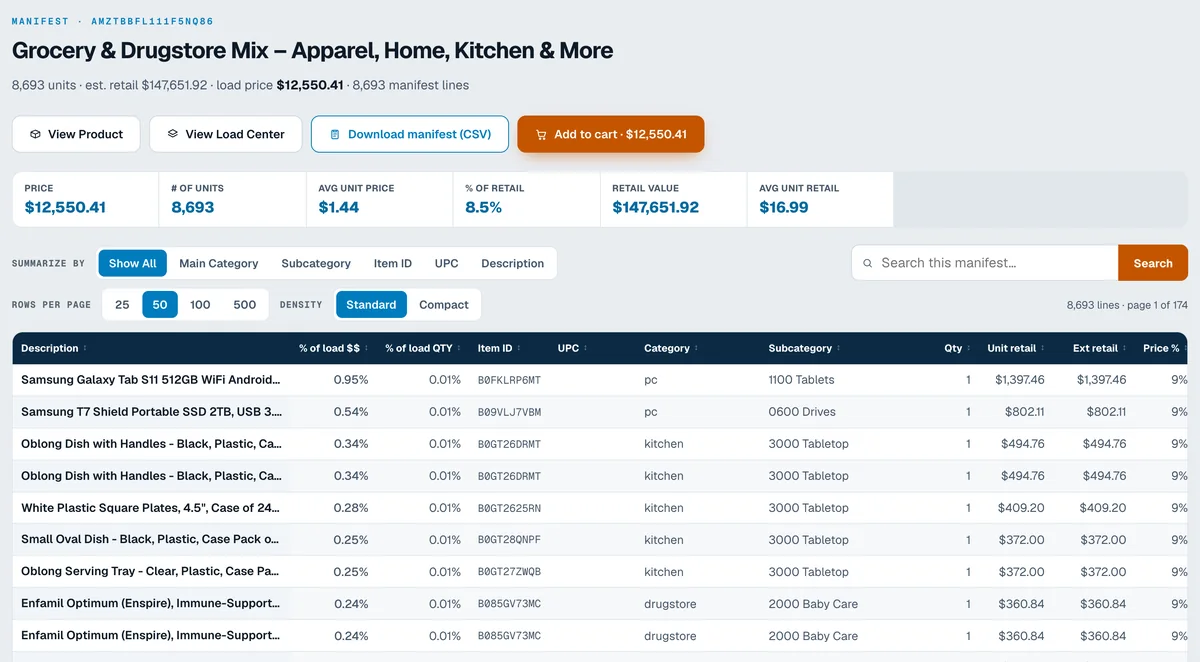Summarize by Subcategory
Image resolution: width=1200 pixels, height=662 pixels.
316,263
